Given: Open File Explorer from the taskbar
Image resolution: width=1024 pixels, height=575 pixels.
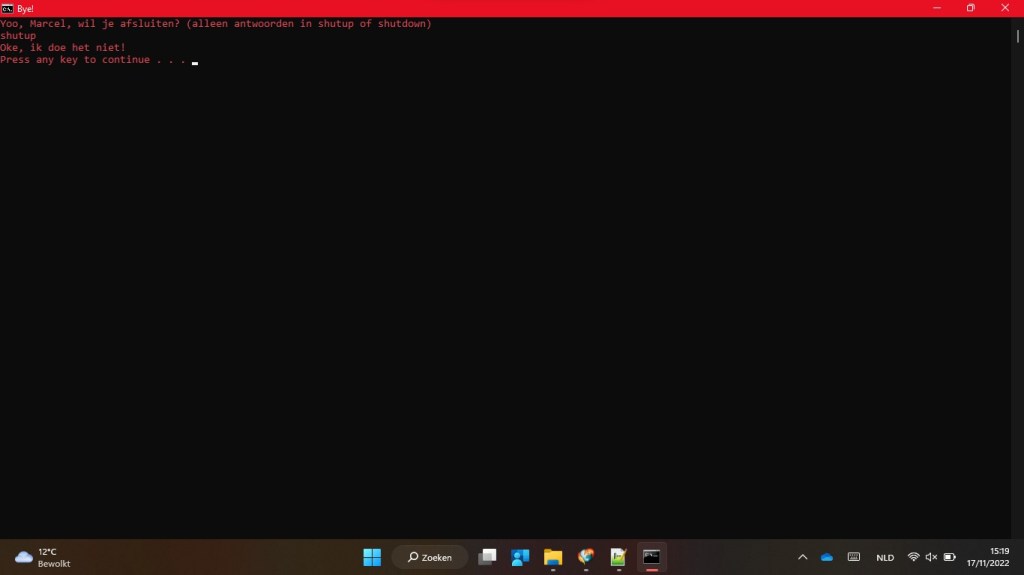Looking at the screenshot, I should [553, 557].
